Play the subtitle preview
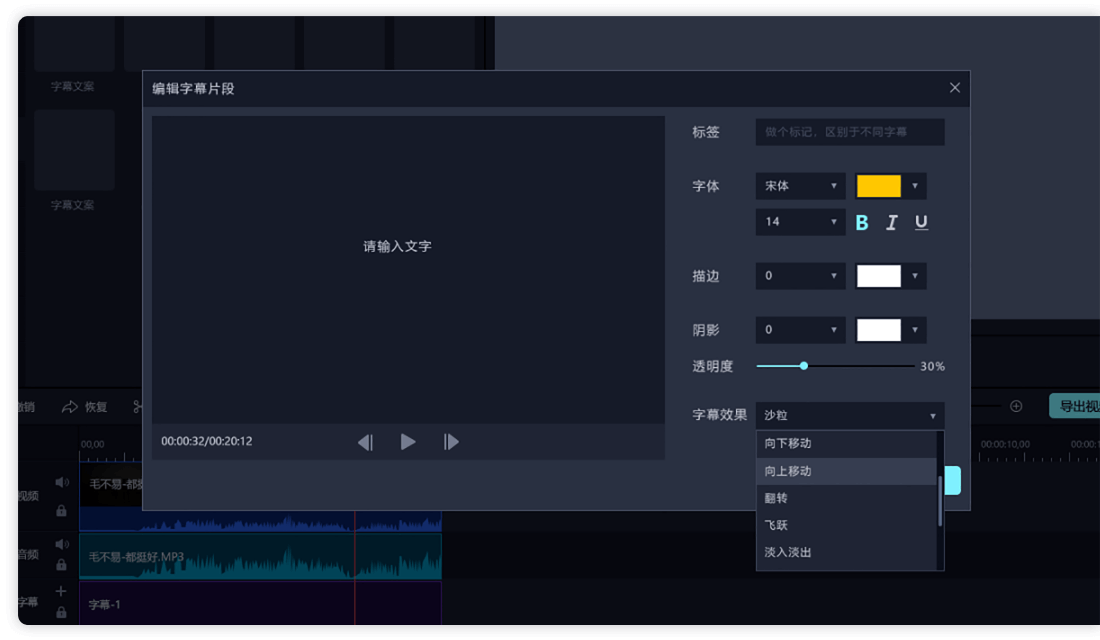The image size is (1100, 640). [410, 441]
